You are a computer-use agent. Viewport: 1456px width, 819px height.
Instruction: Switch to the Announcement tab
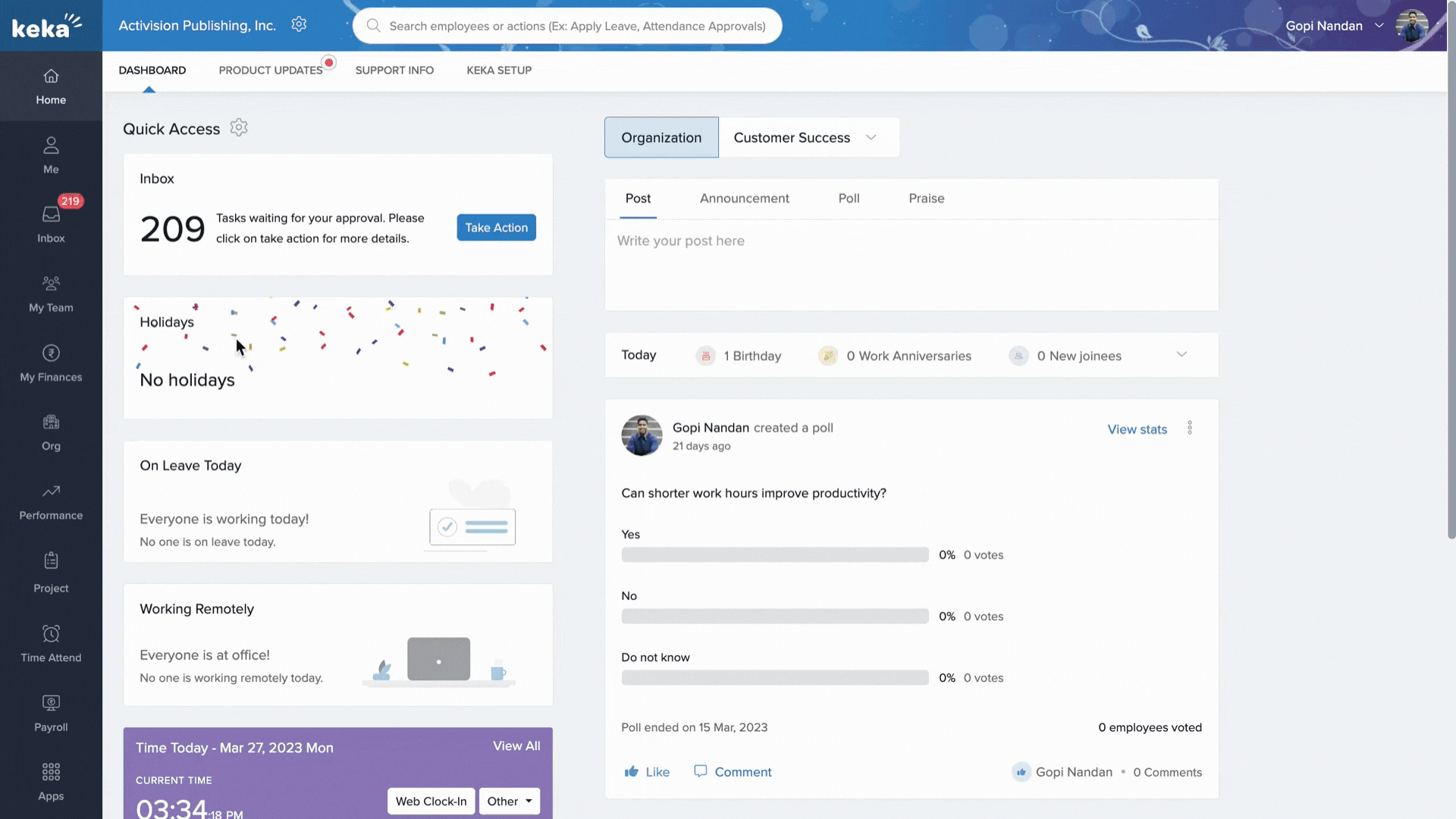744,199
